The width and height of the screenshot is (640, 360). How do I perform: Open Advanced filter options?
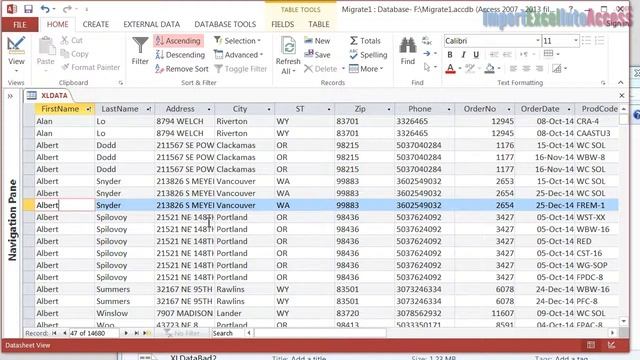pos(238,55)
